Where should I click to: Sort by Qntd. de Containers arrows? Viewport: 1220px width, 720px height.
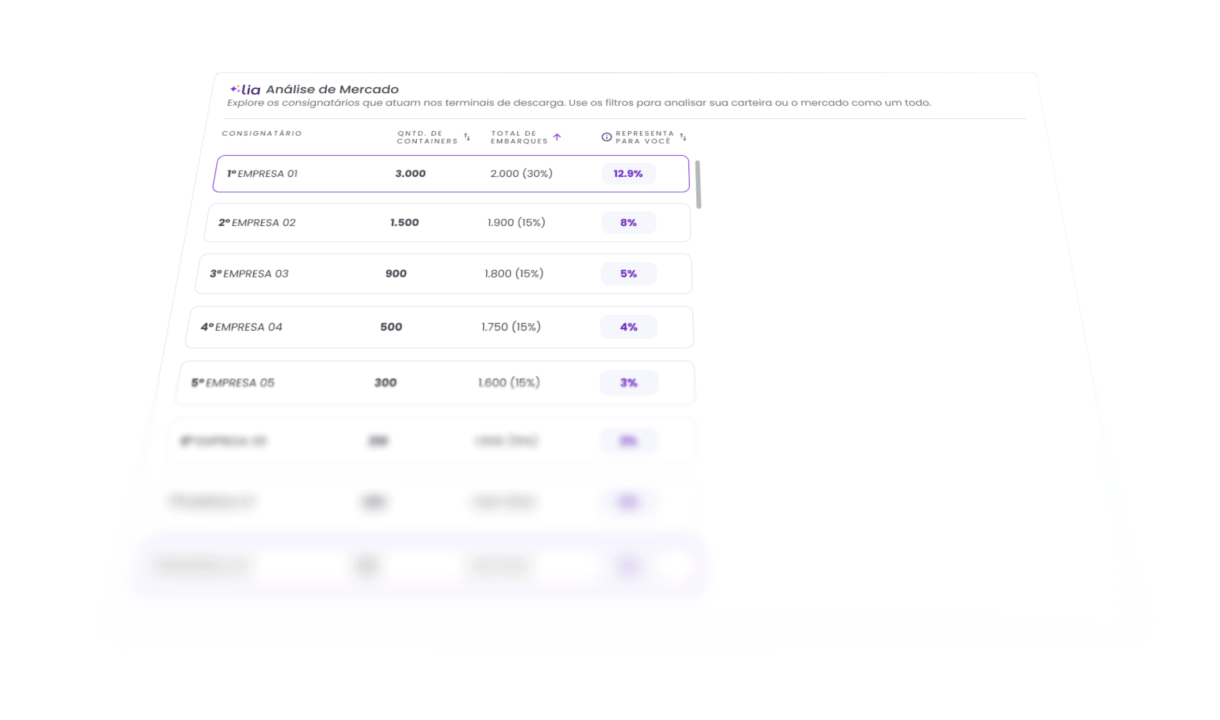[467, 137]
